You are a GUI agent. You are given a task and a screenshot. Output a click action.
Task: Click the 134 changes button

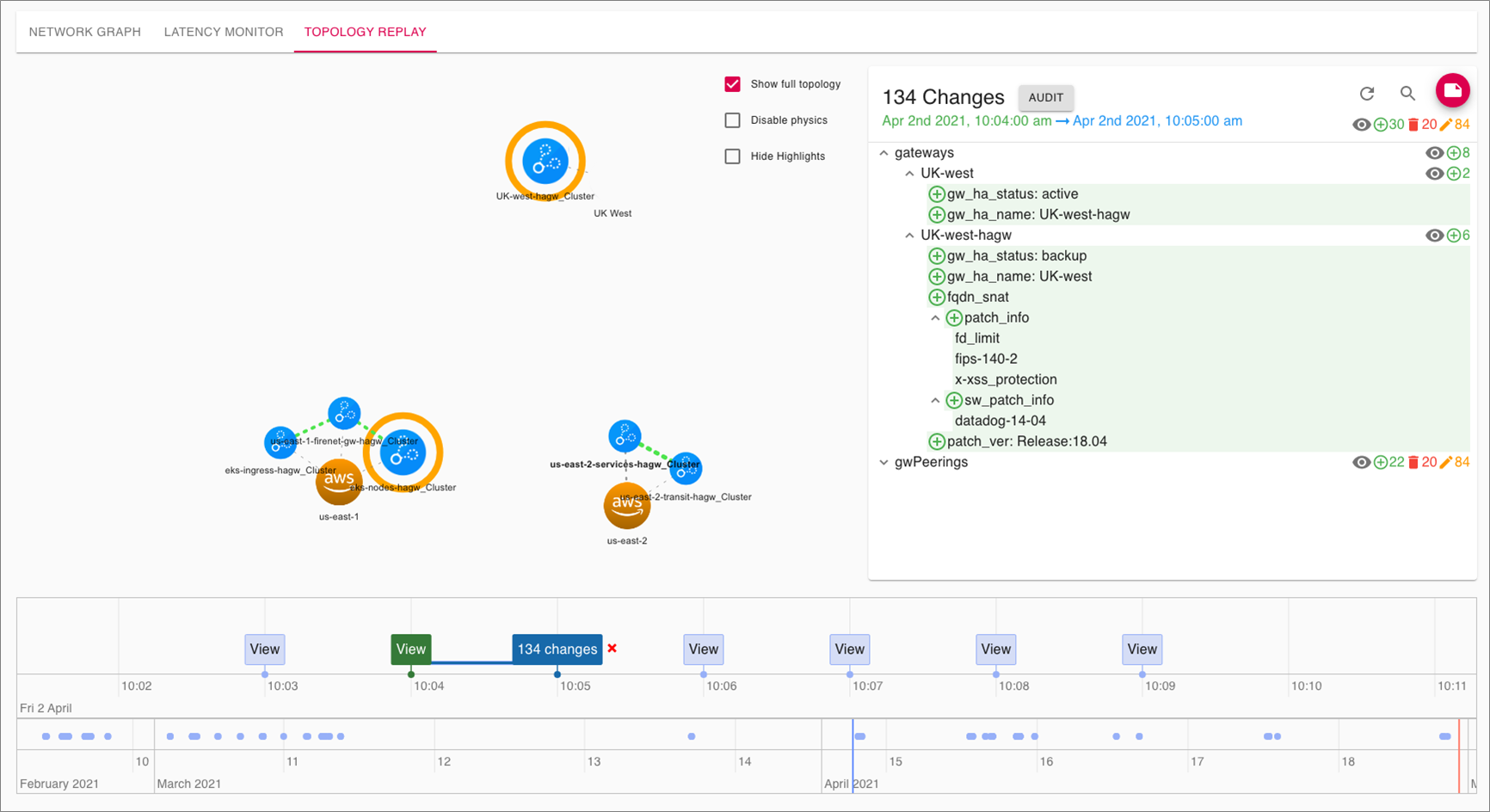click(x=557, y=649)
